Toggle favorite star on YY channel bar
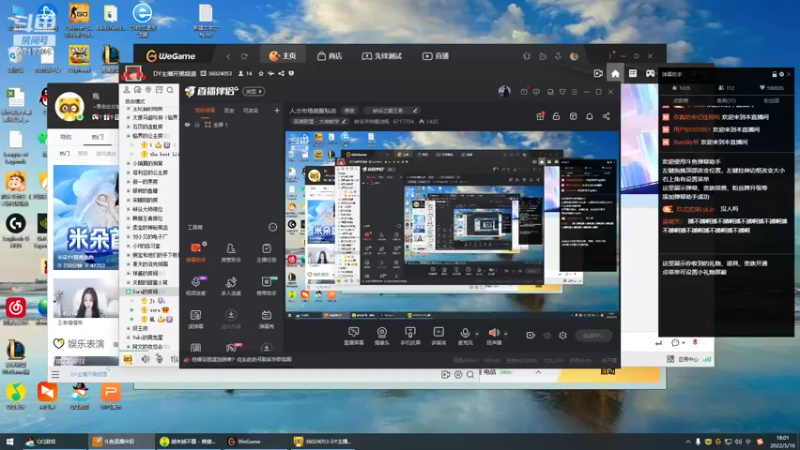800x450 pixels. coord(261,73)
